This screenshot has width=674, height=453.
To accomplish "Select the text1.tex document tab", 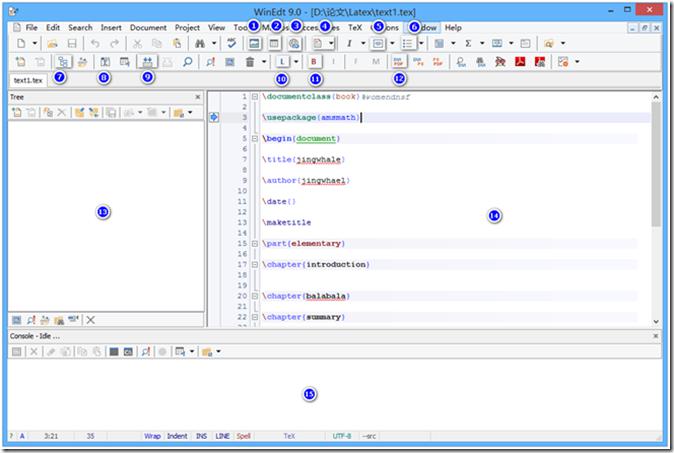I will [28, 80].
